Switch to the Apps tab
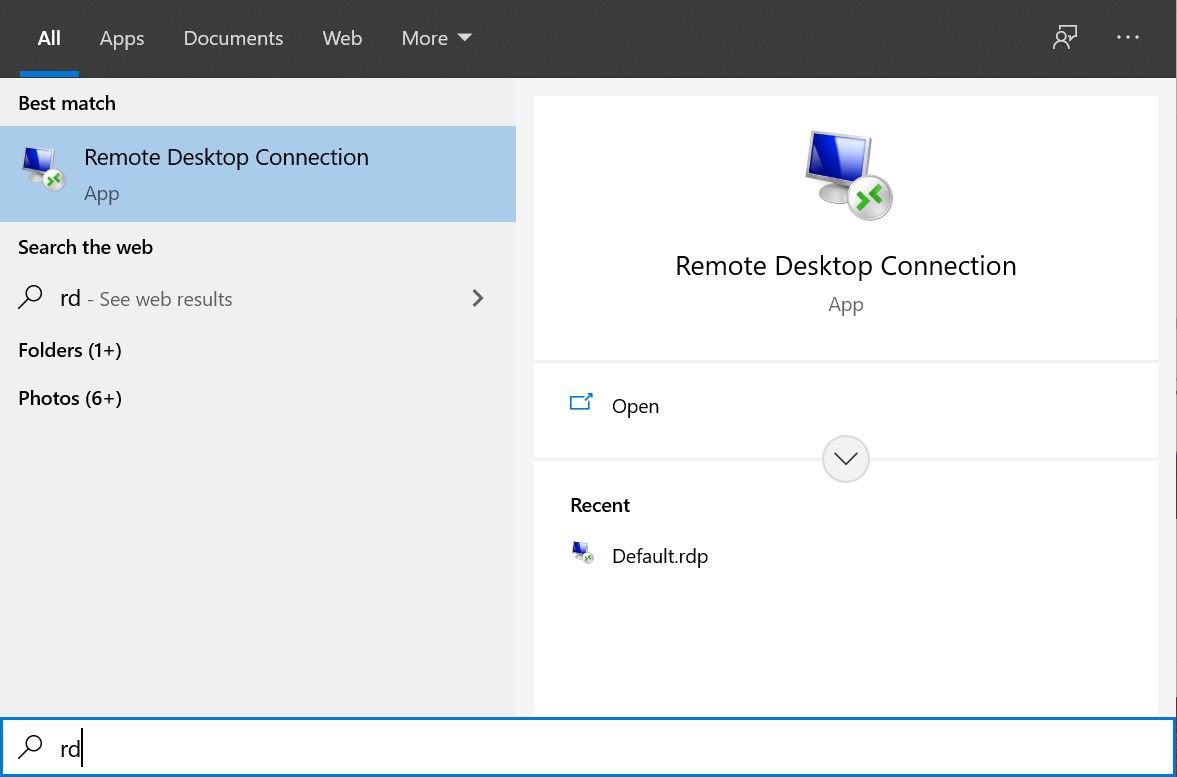Viewport: 1177px width, 777px height. point(122,38)
